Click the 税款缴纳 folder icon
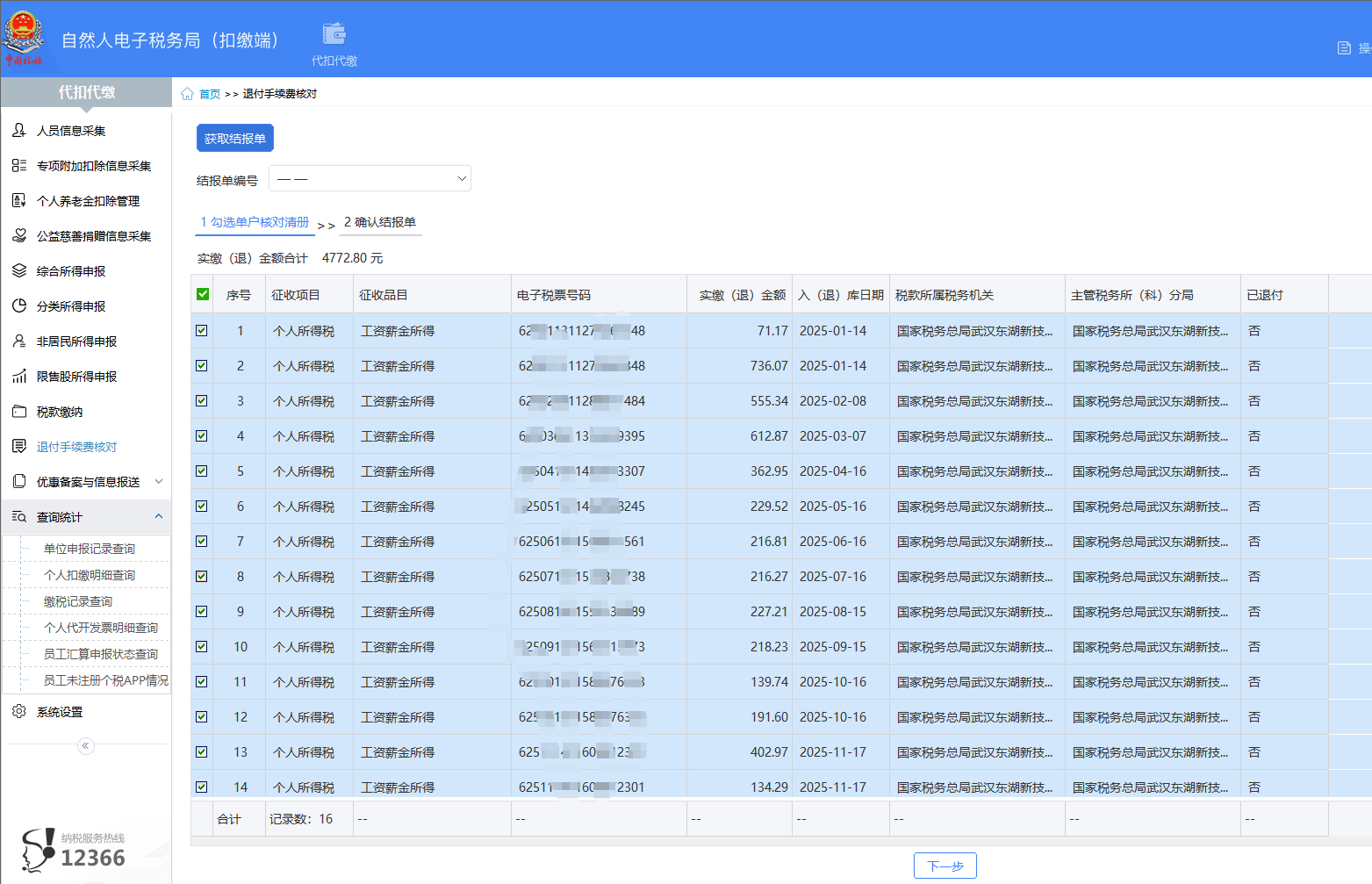The width and height of the screenshot is (1372, 884). point(19,411)
